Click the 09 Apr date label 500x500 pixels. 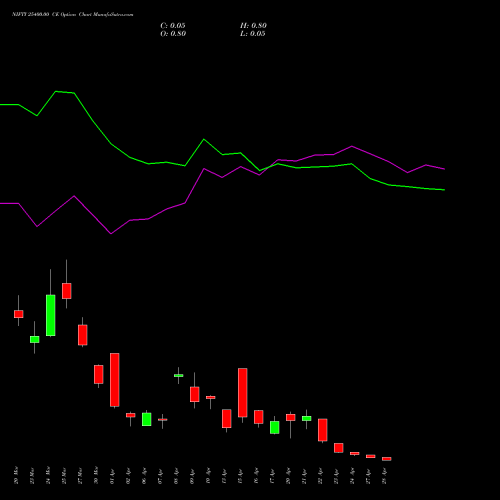point(192,475)
